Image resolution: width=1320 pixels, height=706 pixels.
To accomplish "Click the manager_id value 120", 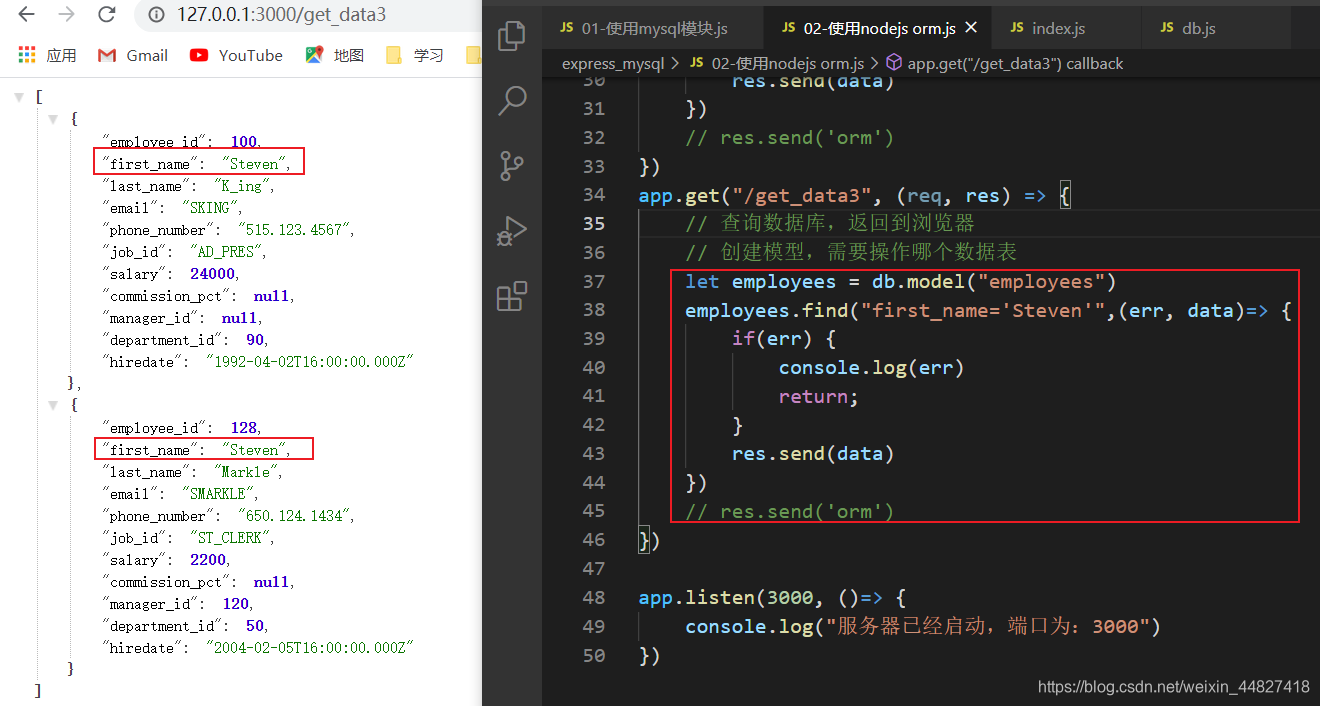I will 235,604.
